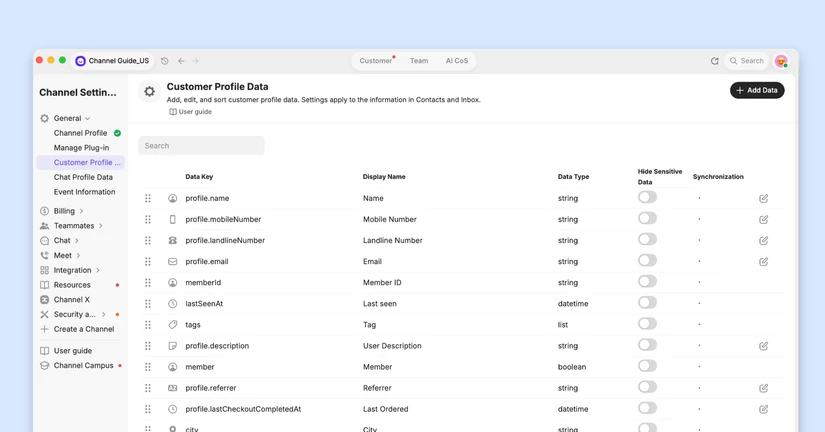Click the landline icon of profile.landlineNumber
Screen dimensions: 825x432
[x=173, y=240]
